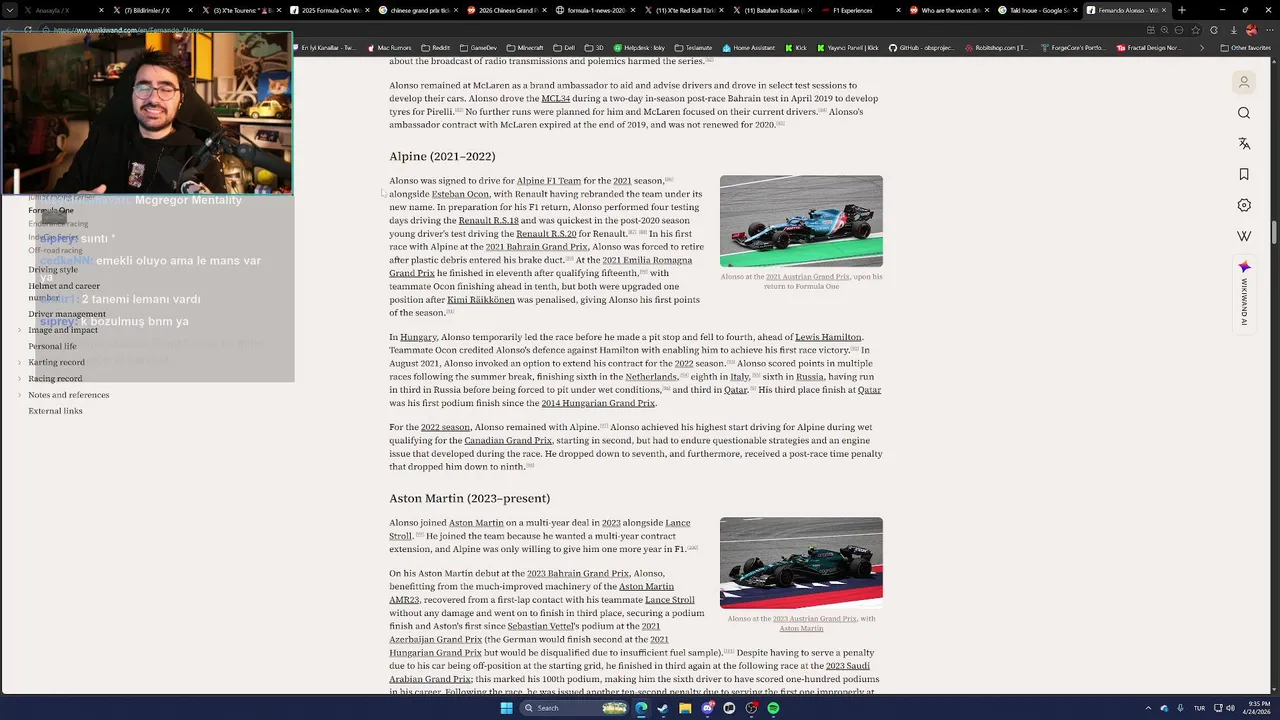Open the Minecraft bookmark
Viewport: 1280px width, 720px height.
(x=525, y=47)
